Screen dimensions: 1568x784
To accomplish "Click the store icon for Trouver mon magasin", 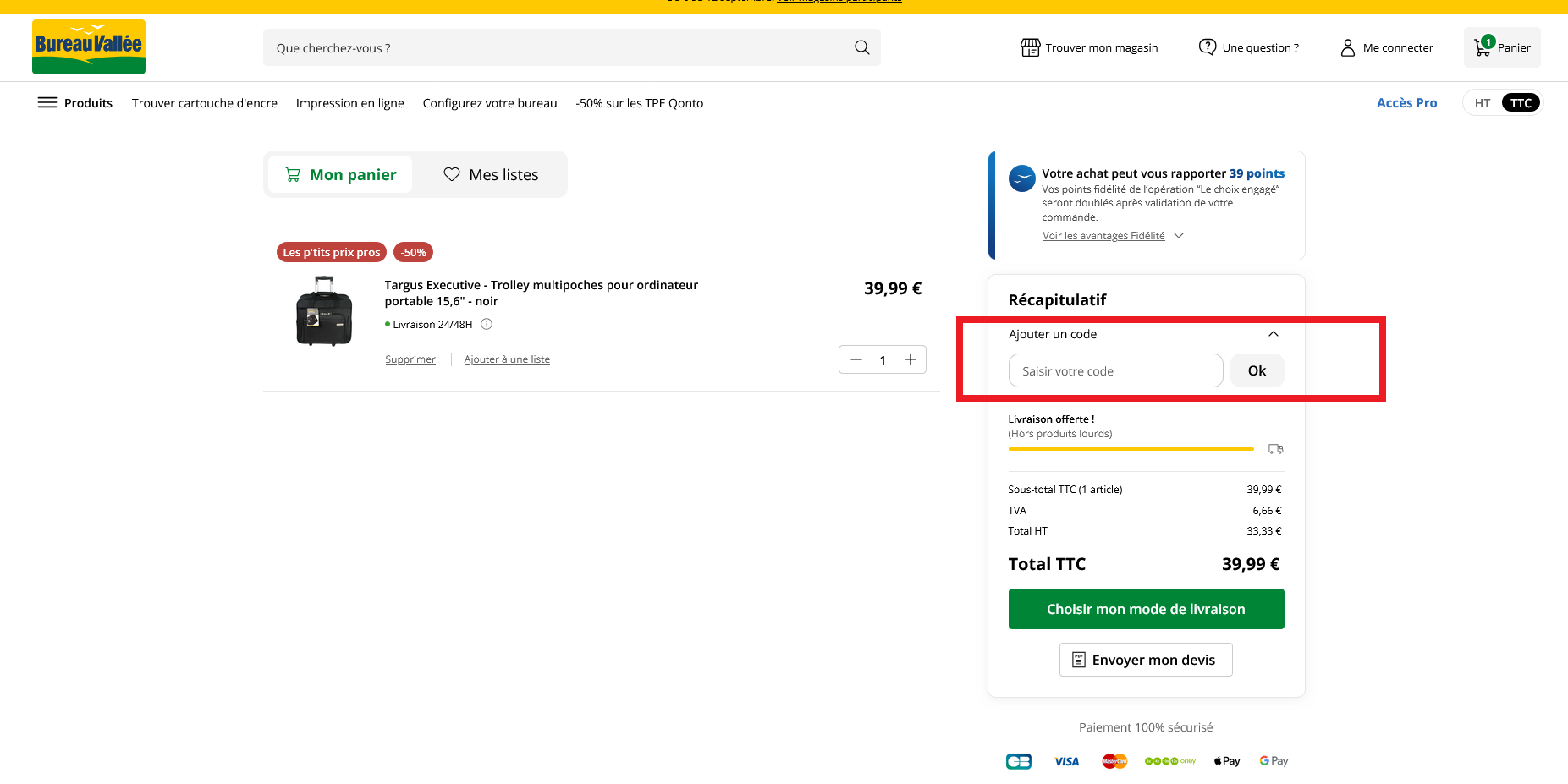I will [1030, 47].
